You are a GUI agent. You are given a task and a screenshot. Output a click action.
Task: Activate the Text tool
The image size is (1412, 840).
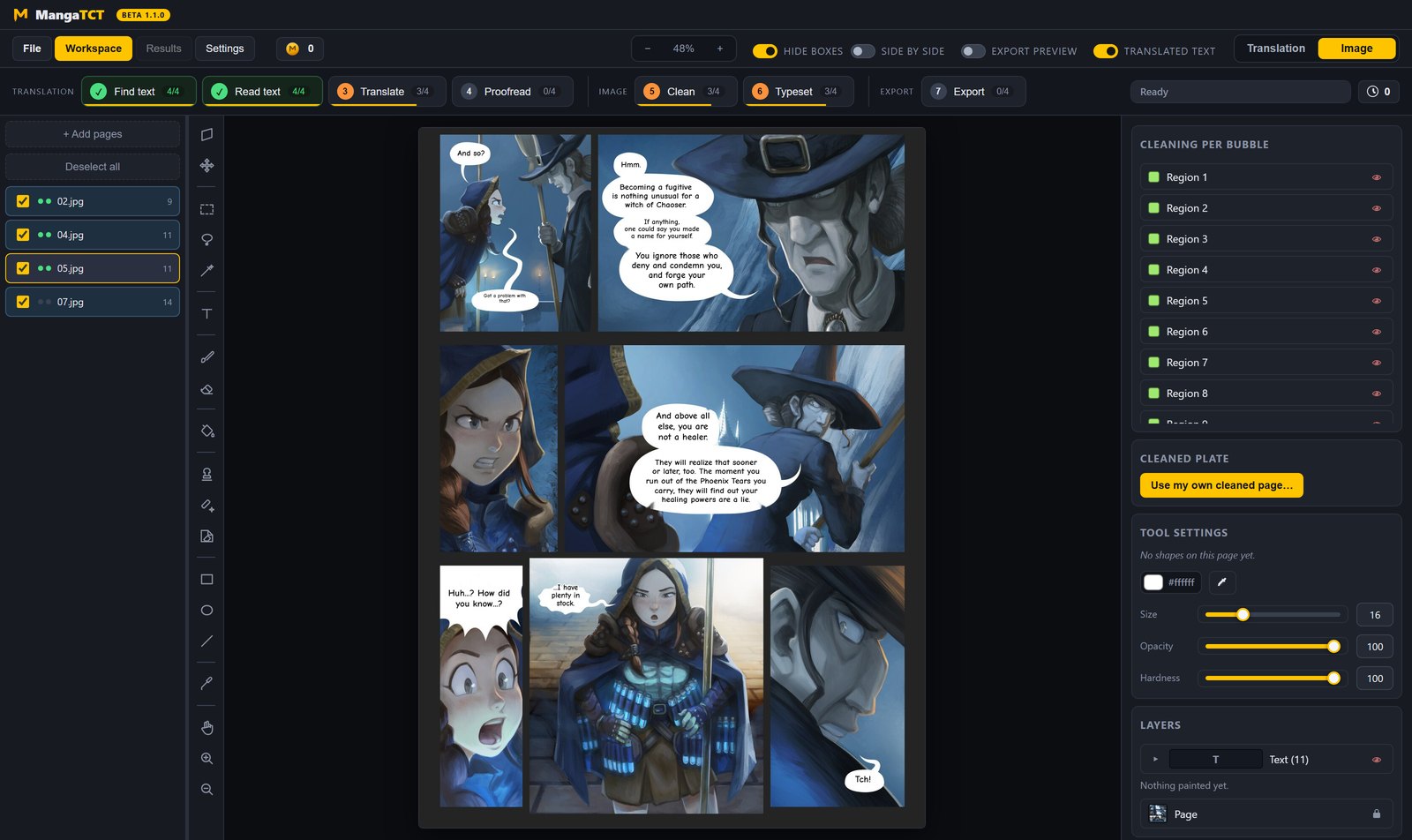(x=207, y=314)
